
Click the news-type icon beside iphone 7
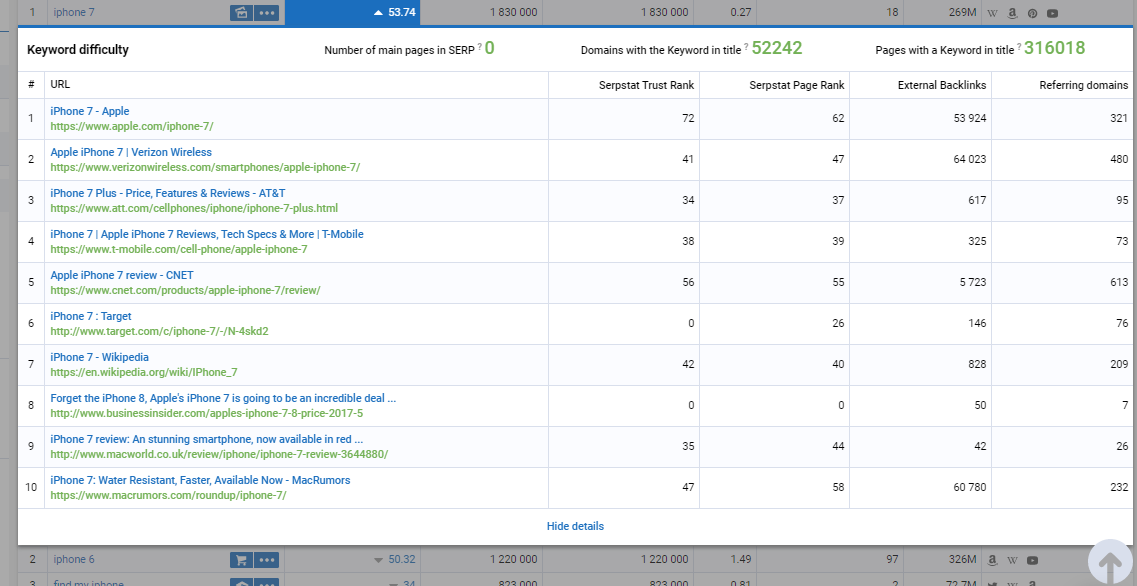click(x=241, y=12)
